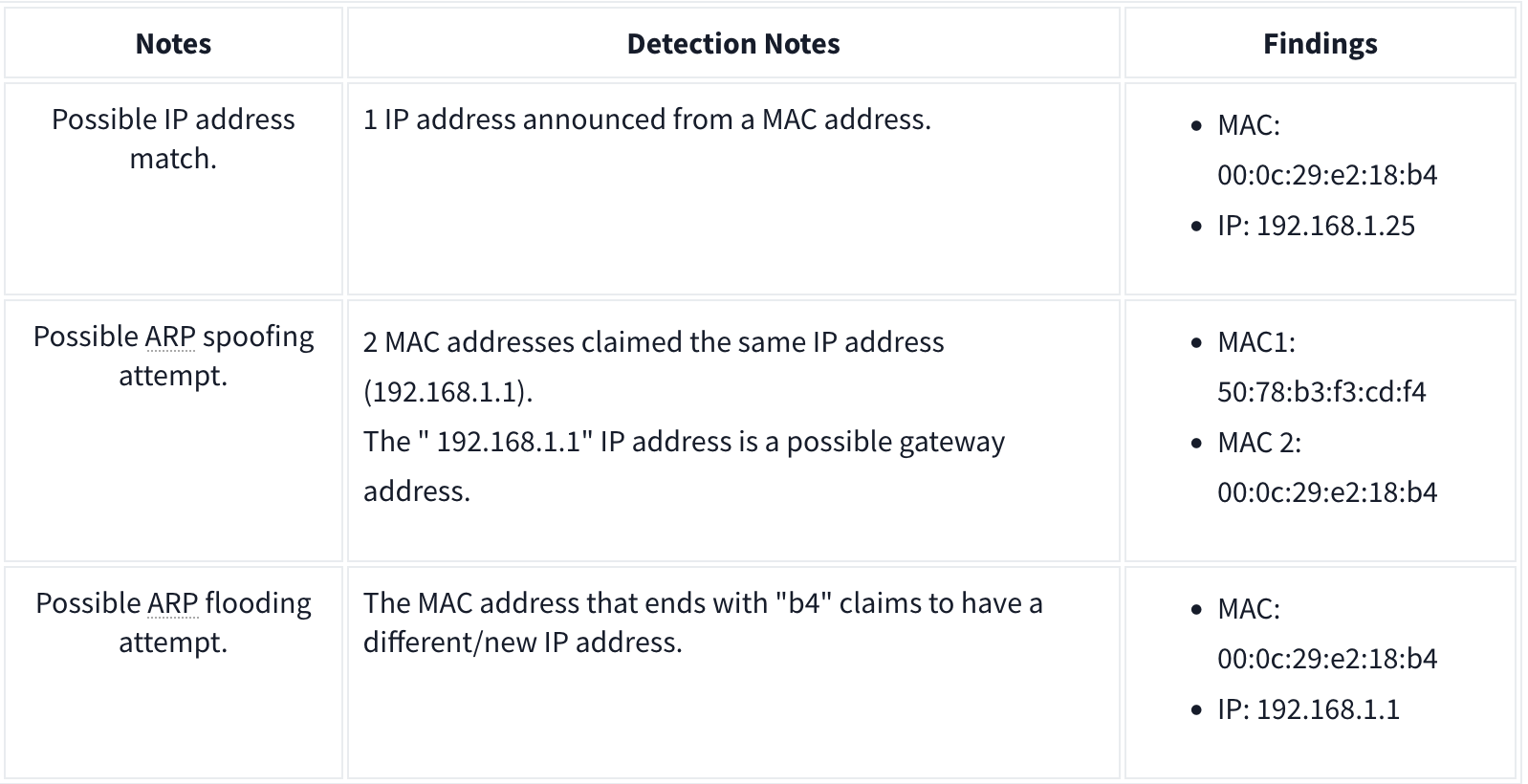This screenshot has height=784, width=1528.
Task: Click "2 MAC addresses claimed the same IP address"
Action: tap(653, 342)
